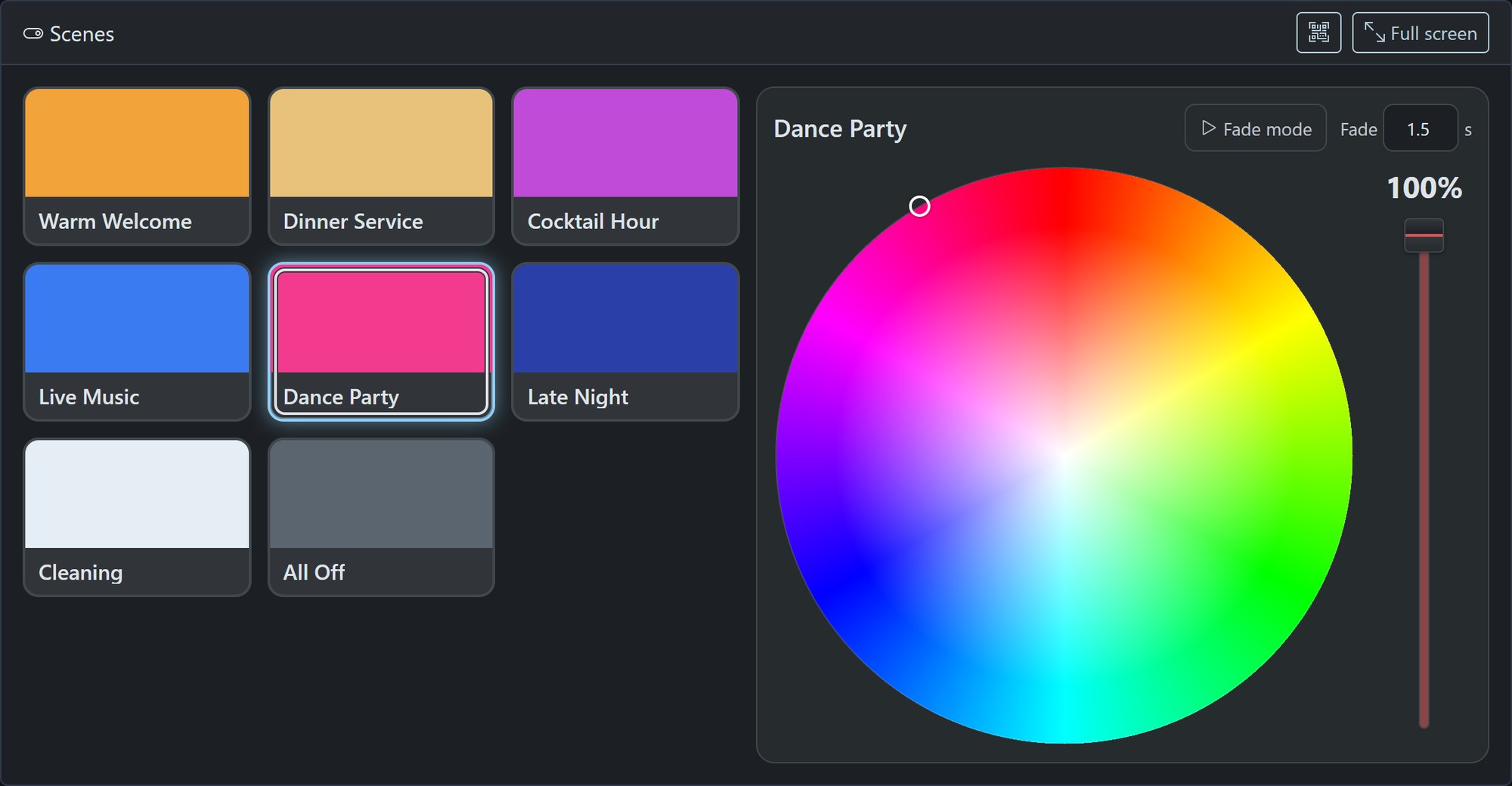The width and height of the screenshot is (1512, 786).
Task: Activate the Warm Welcome scene
Action: 137,166
